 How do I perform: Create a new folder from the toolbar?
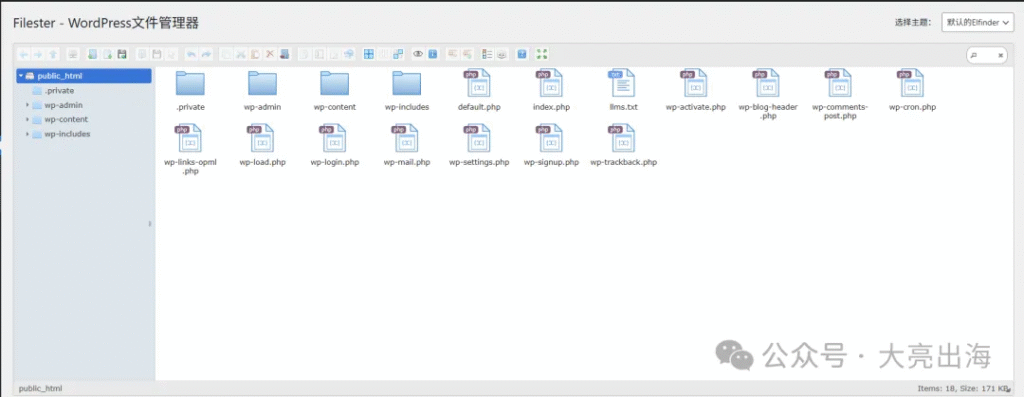click(92, 54)
